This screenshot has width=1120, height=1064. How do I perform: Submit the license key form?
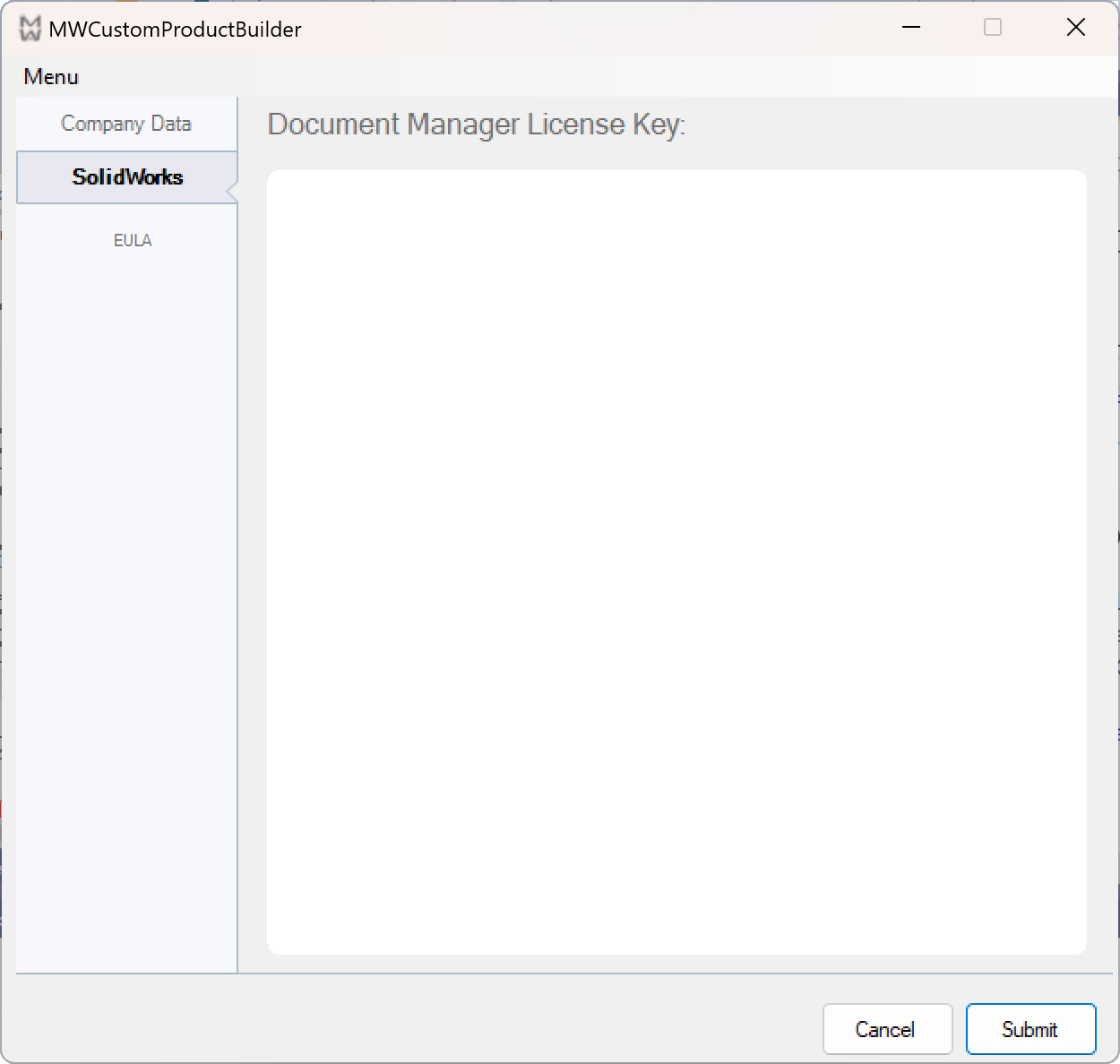(x=1030, y=1029)
